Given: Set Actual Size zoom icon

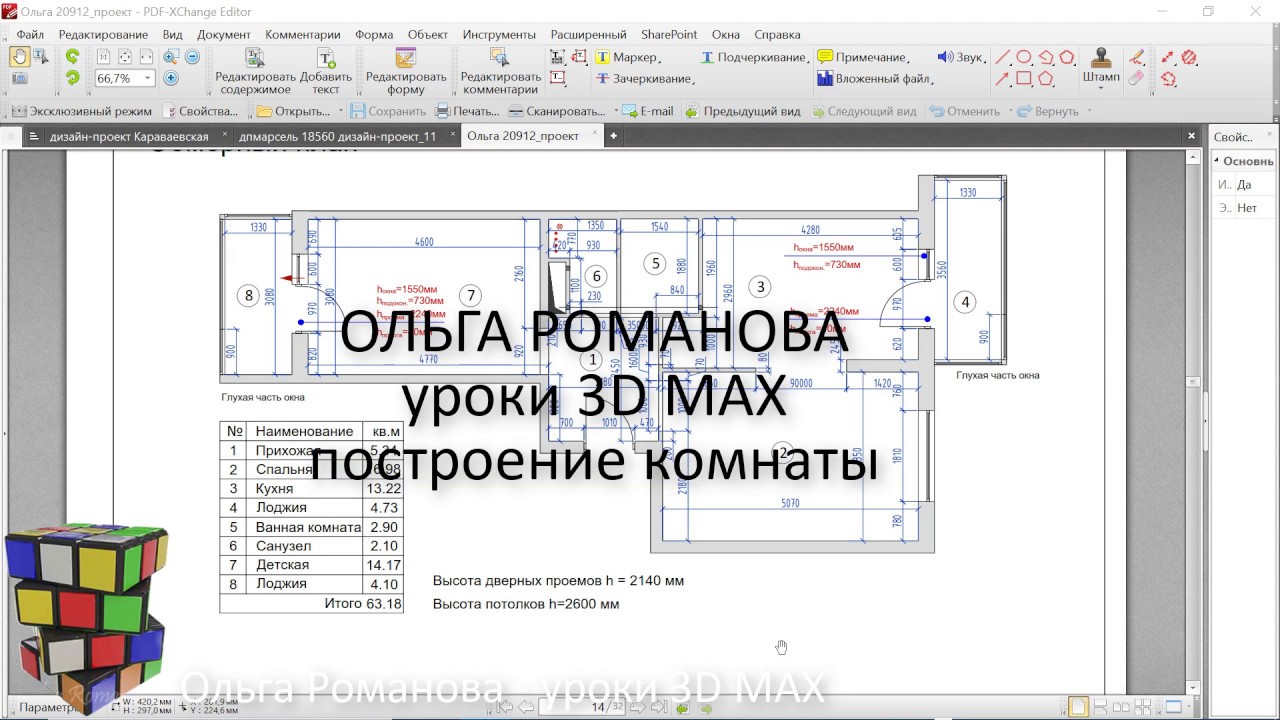Looking at the screenshot, I should (x=103, y=56).
